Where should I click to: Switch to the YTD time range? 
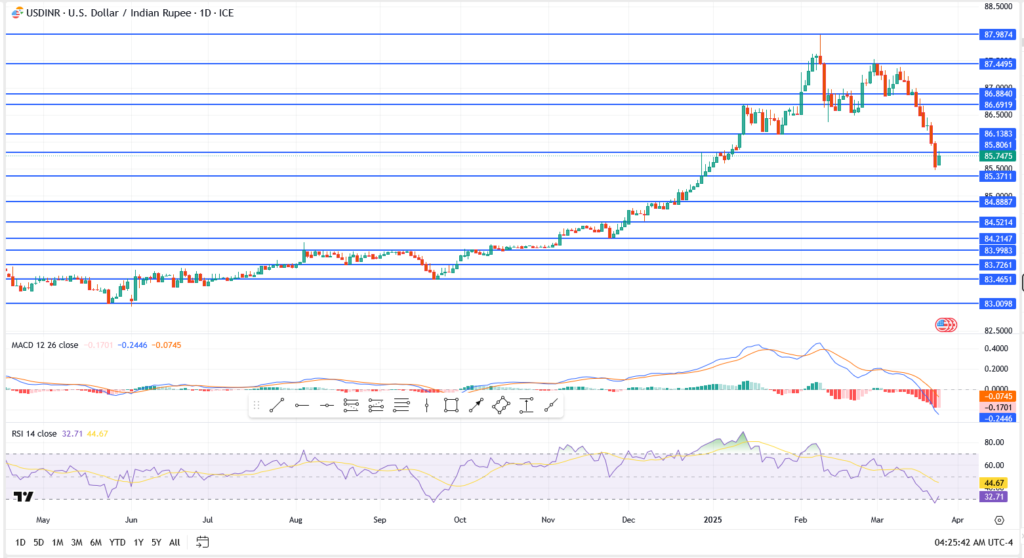tap(117, 542)
